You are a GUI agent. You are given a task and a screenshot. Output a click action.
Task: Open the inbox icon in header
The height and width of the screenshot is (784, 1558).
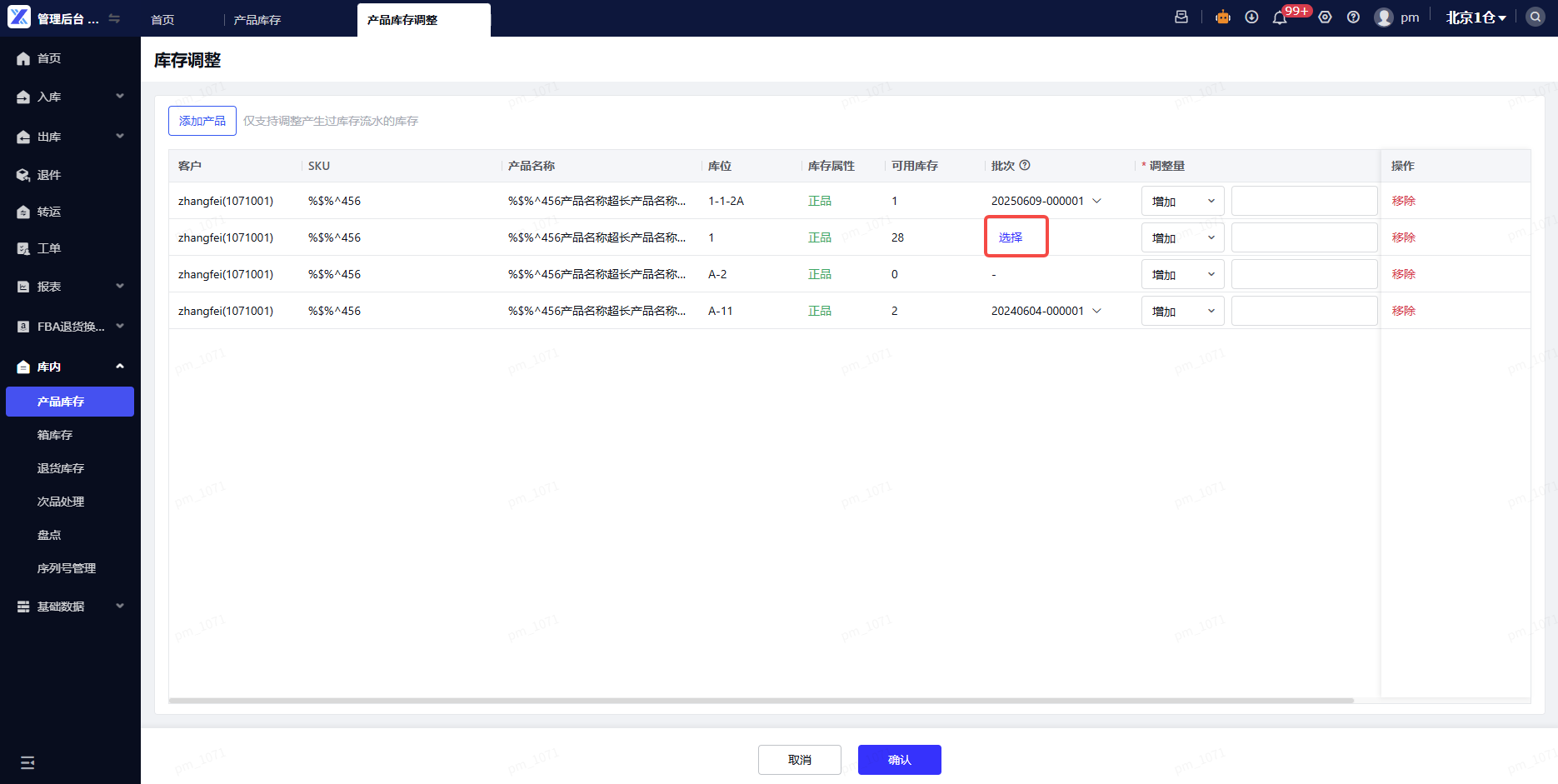click(x=1181, y=17)
